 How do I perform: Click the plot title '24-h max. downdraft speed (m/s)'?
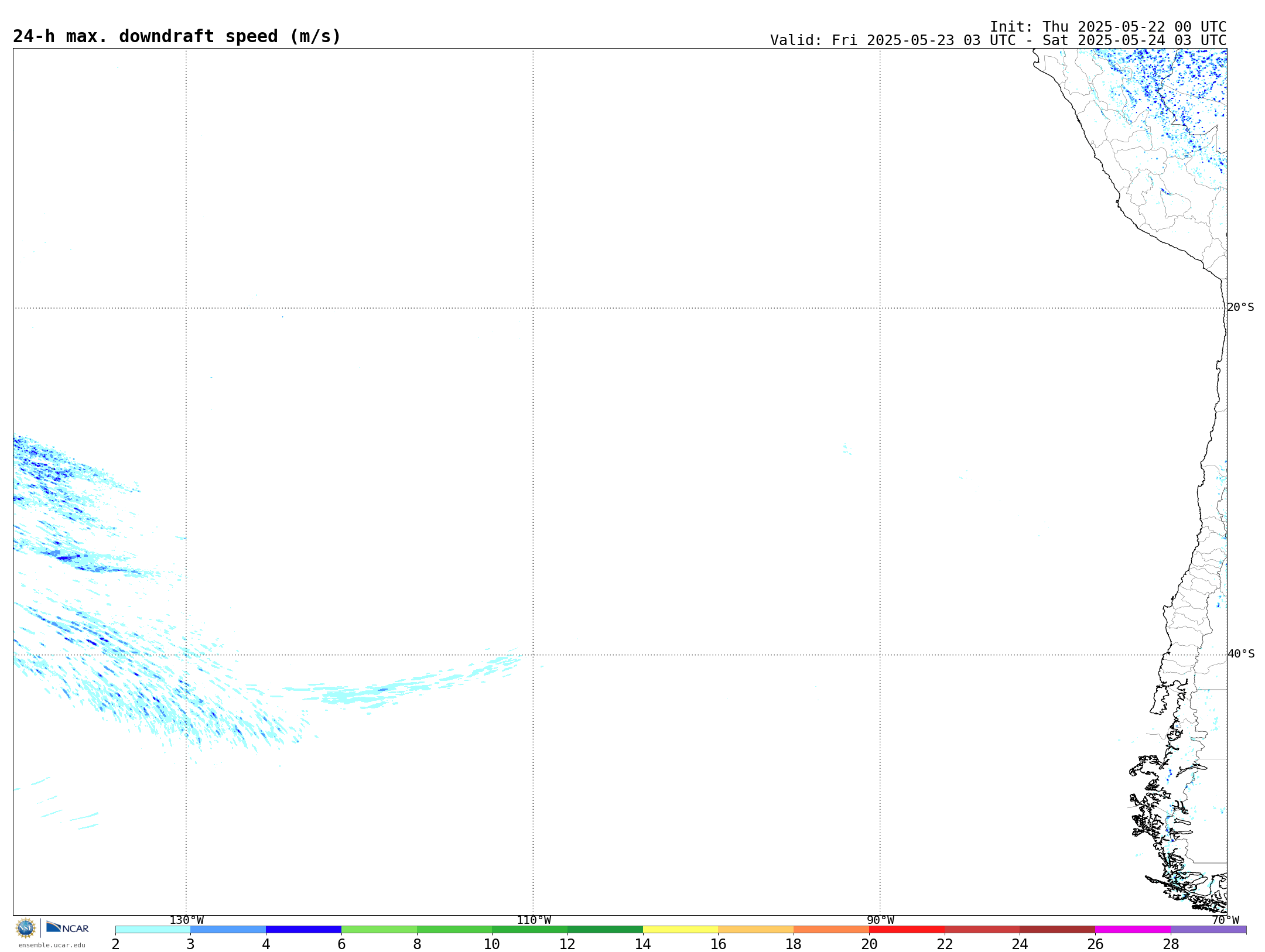[177, 36]
